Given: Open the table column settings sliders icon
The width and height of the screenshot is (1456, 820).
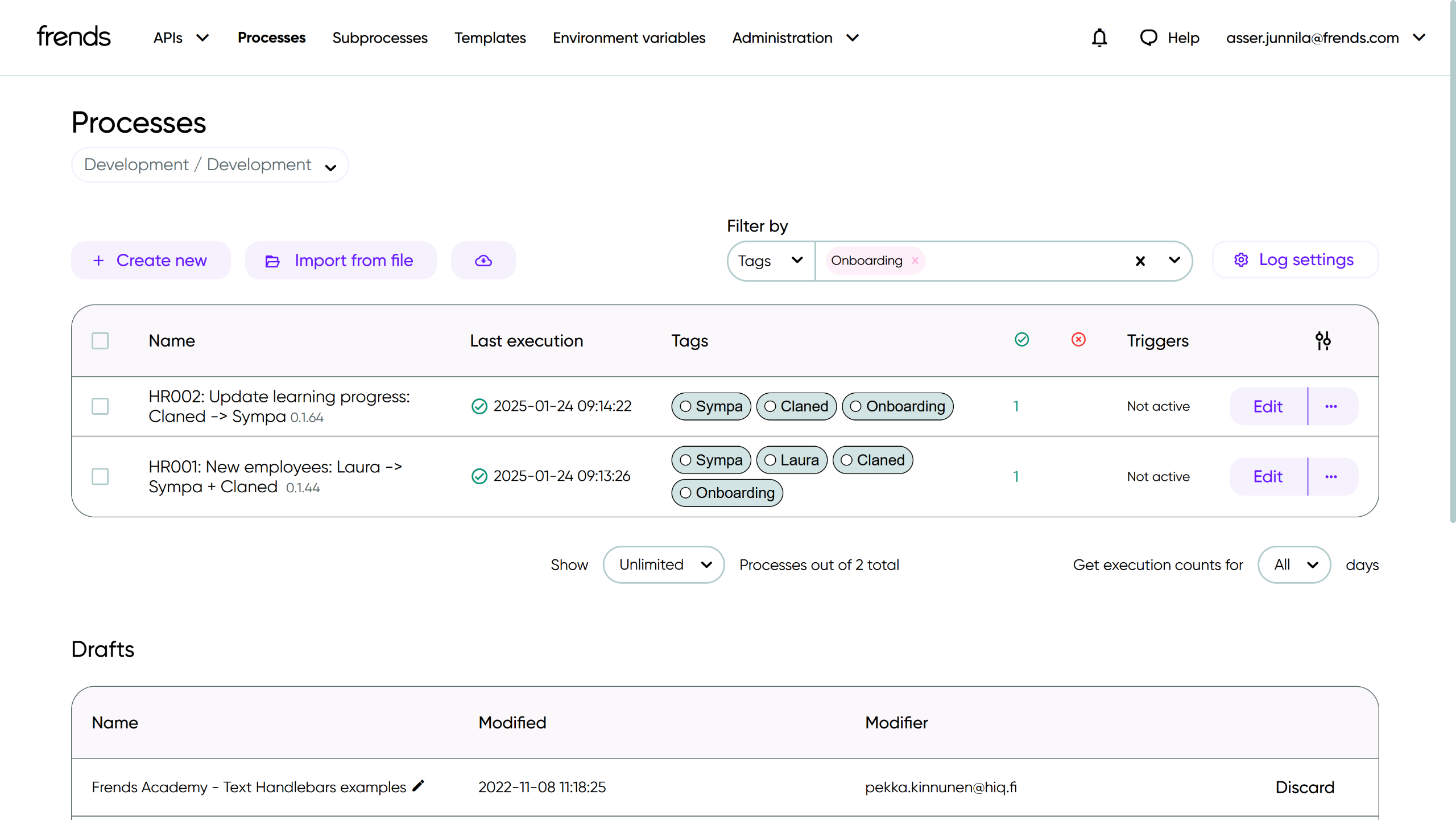Looking at the screenshot, I should point(1322,340).
